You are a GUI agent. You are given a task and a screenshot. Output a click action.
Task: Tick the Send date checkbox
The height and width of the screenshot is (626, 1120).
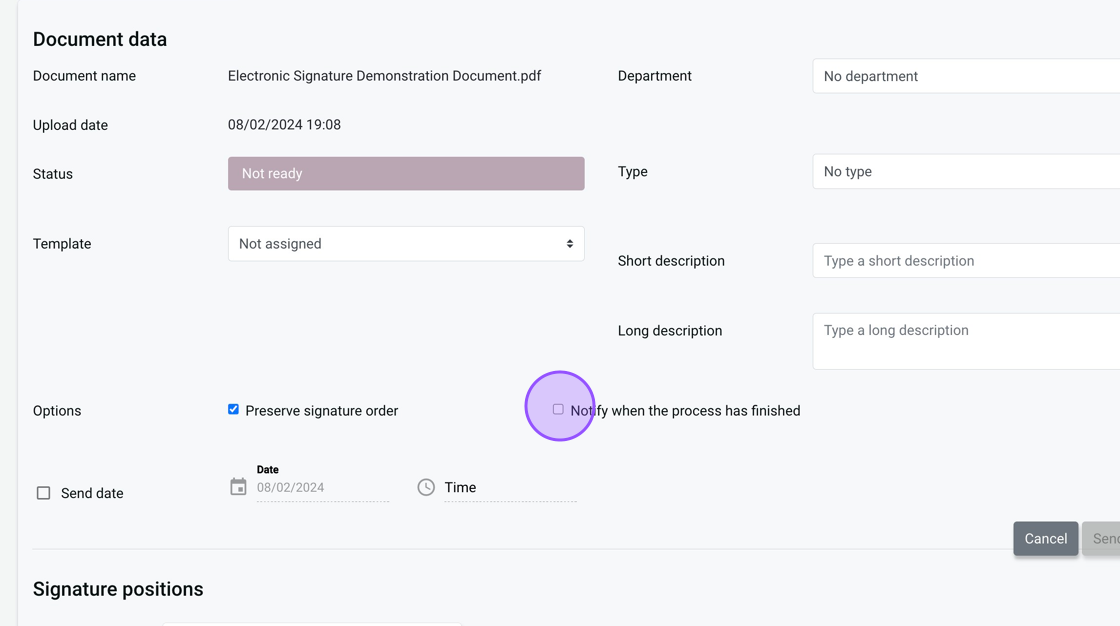pos(43,493)
